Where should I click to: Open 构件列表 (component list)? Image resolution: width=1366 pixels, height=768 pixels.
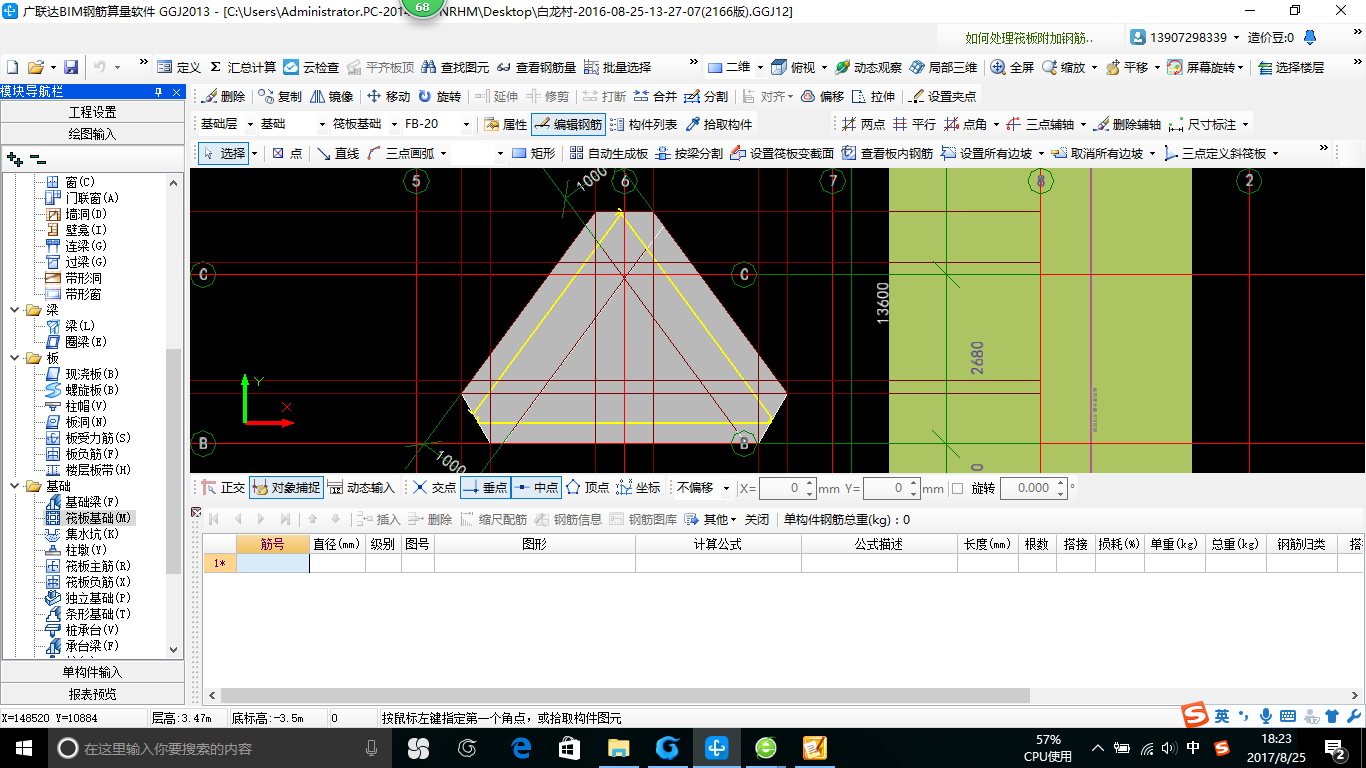pyautogui.click(x=643, y=125)
